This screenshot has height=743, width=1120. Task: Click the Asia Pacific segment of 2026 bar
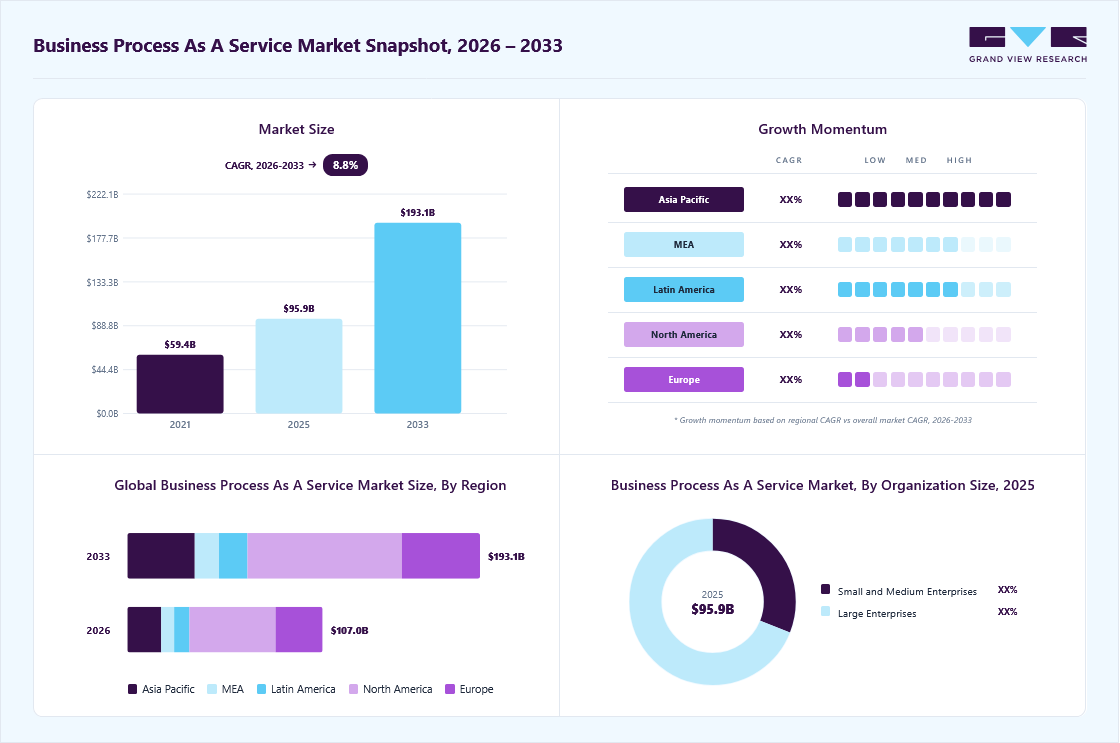tap(144, 629)
